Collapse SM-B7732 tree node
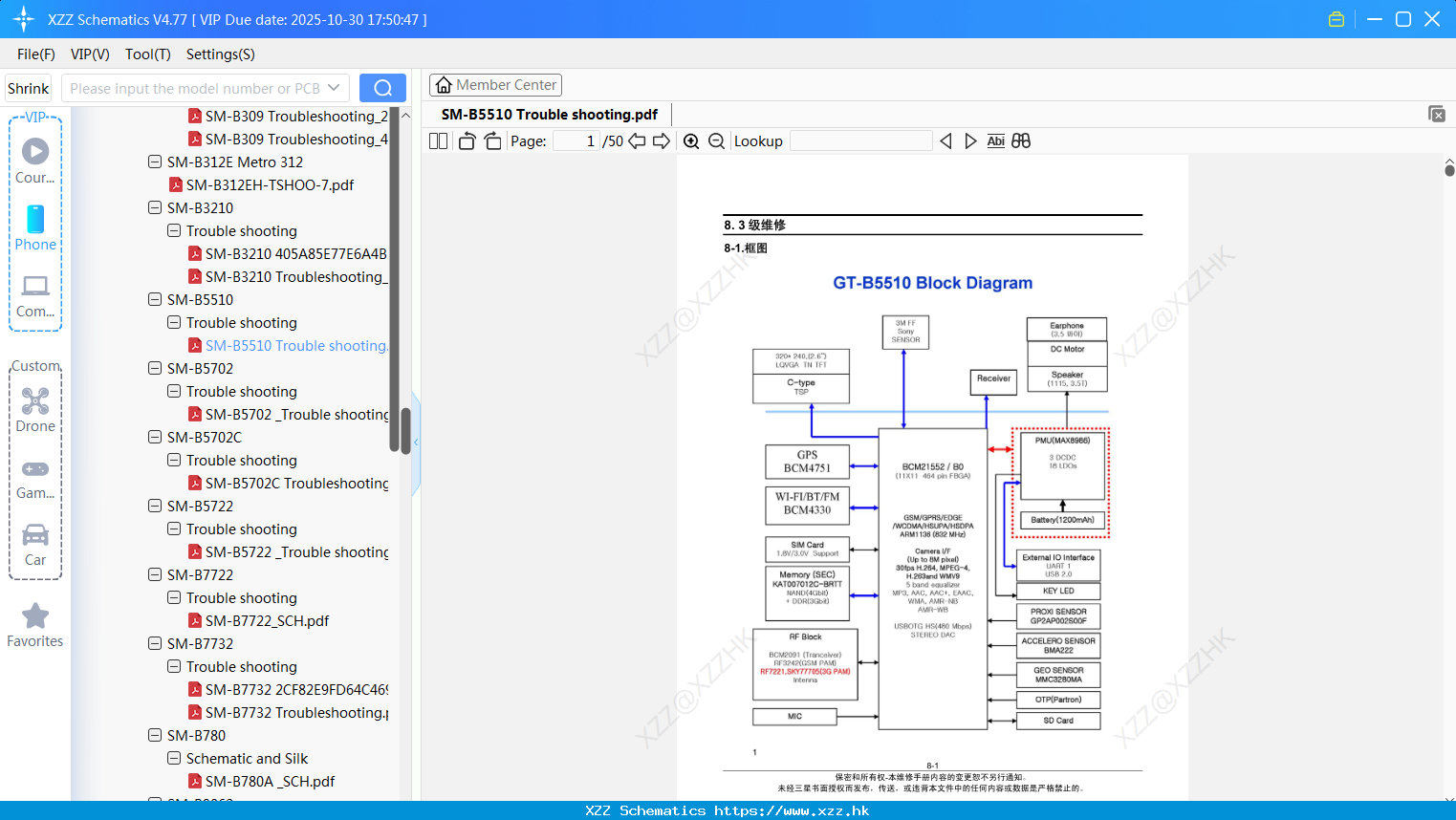Image resolution: width=1456 pixels, height=820 pixels. (x=155, y=643)
